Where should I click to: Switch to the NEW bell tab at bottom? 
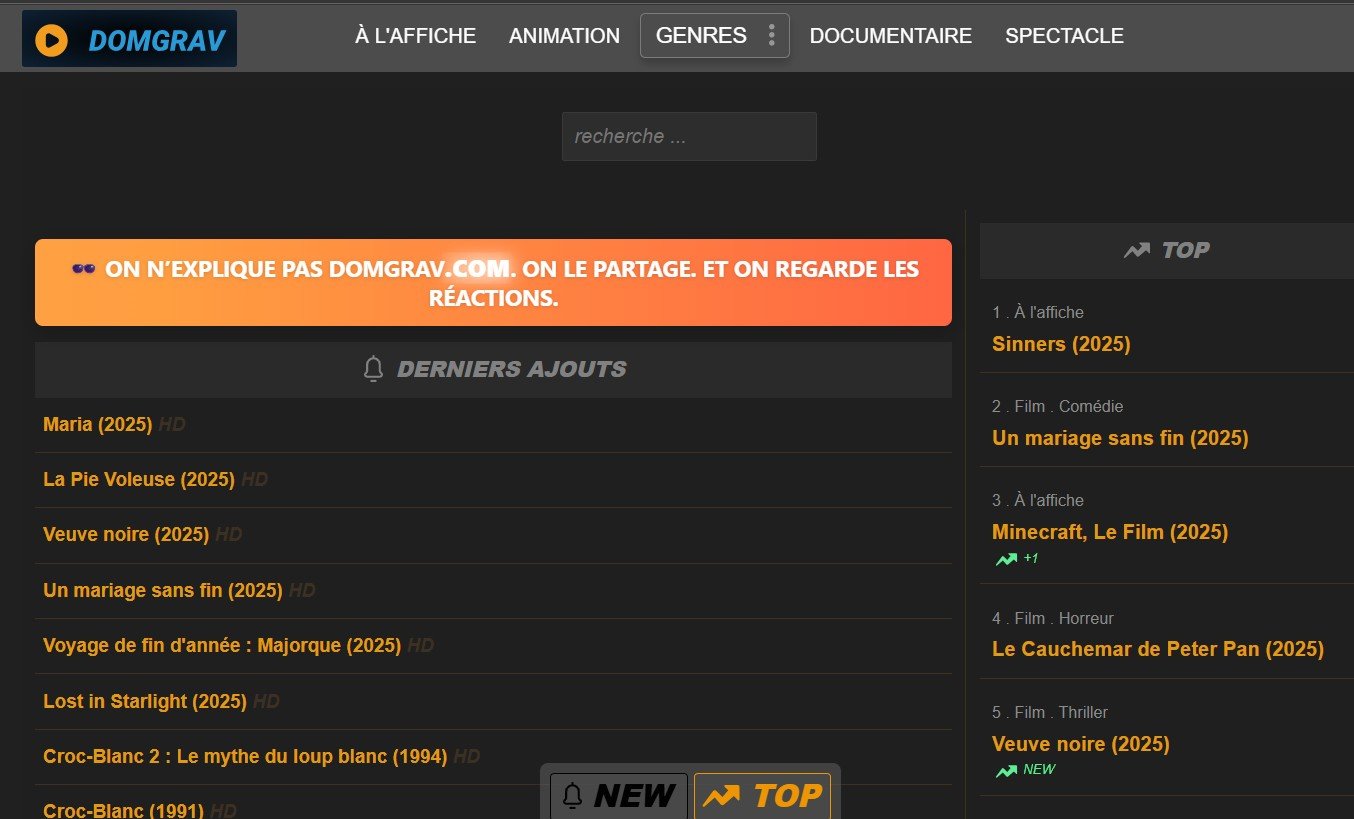pos(618,796)
